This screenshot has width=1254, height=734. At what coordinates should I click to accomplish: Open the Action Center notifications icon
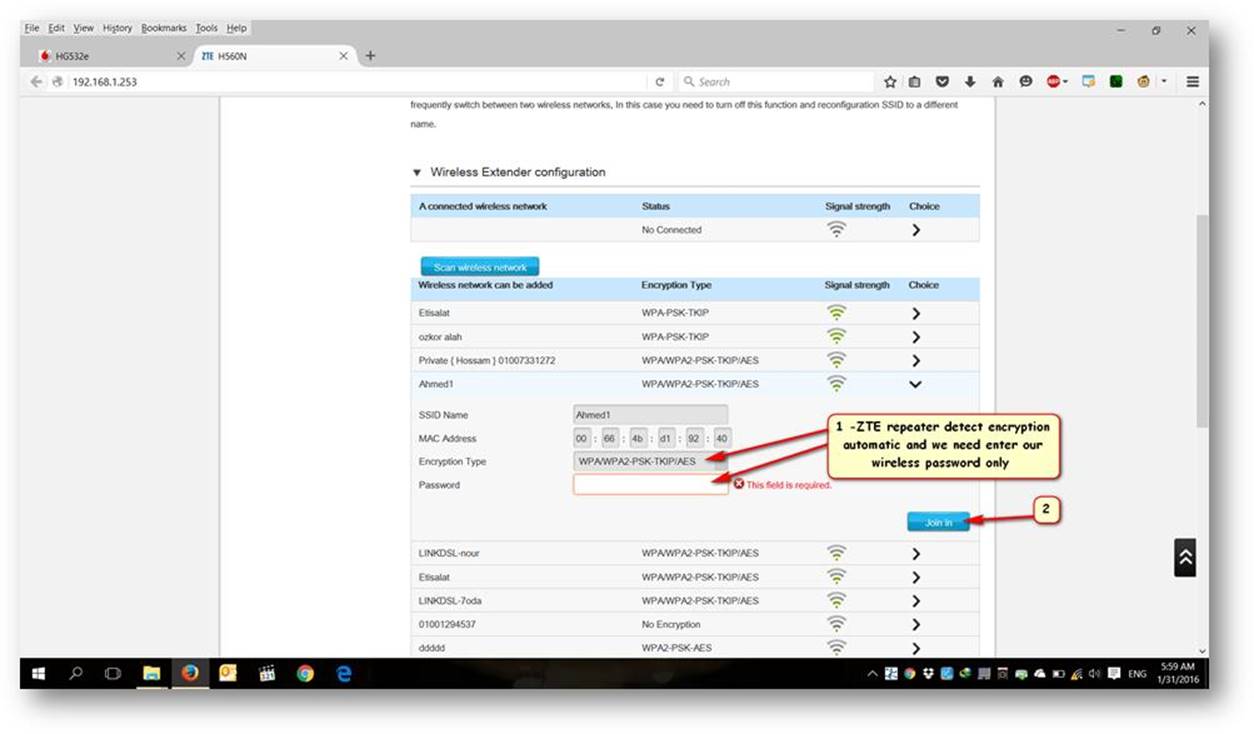1114,675
